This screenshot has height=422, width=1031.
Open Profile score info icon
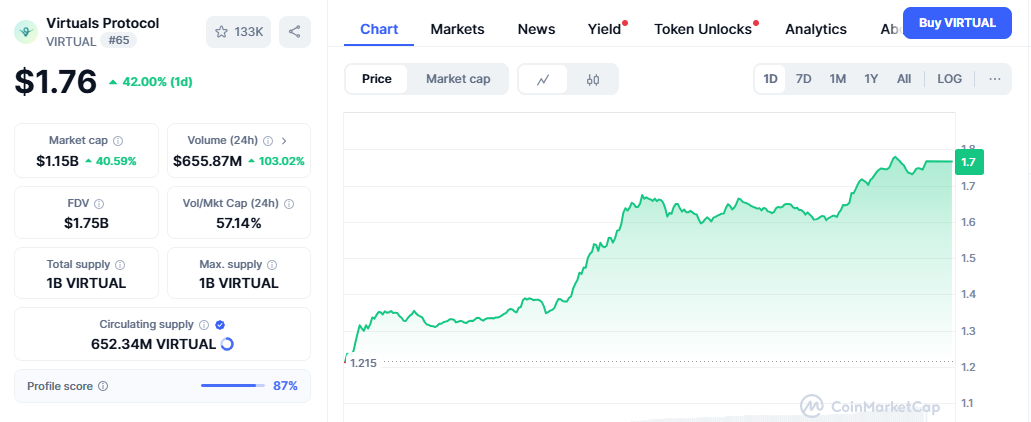(x=103, y=387)
